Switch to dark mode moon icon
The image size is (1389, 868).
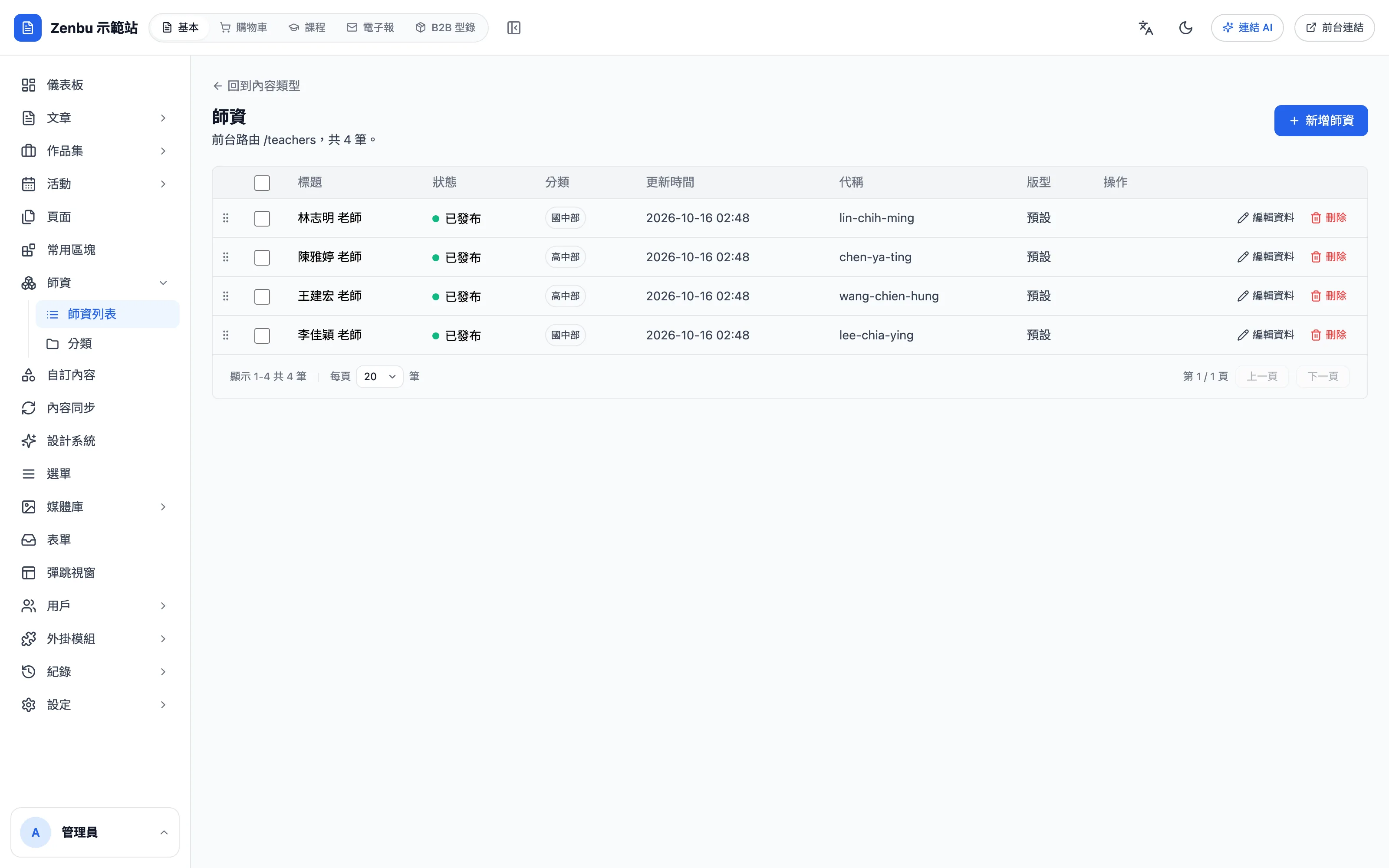point(1185,27)
